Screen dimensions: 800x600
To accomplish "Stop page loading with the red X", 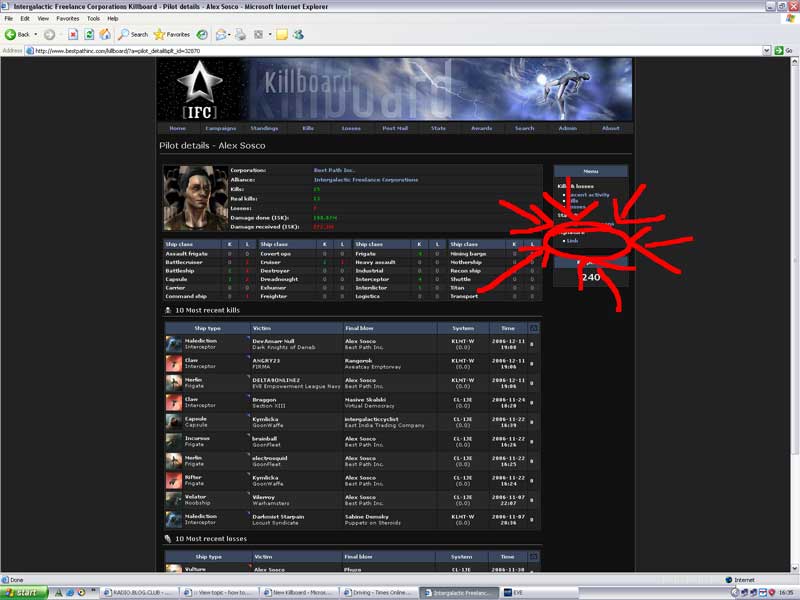I will (x=73, y=35).
